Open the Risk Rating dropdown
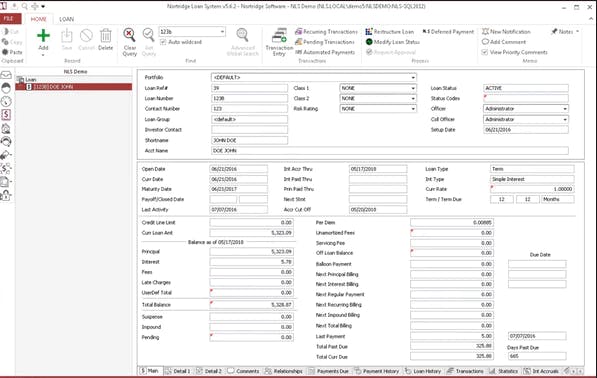Image resolution: width=597 pixels, height=378 pixels. click(413, 109)
